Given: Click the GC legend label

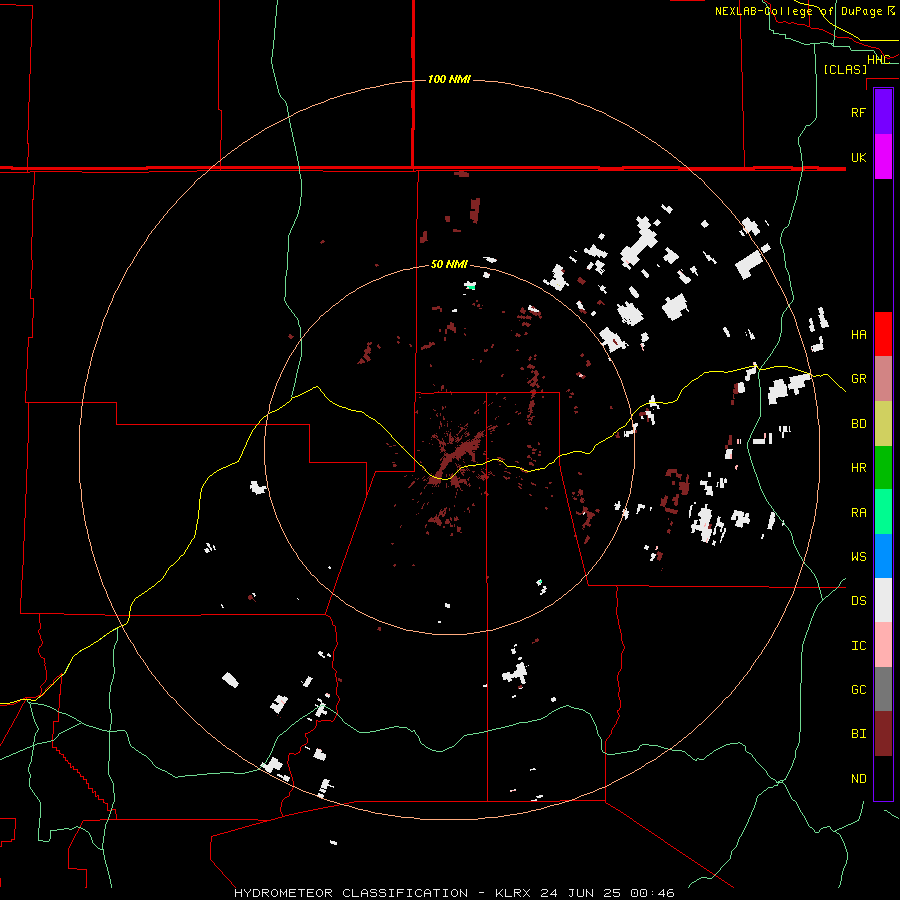Looking at the screenshot, I should click(x=858, y=690).
